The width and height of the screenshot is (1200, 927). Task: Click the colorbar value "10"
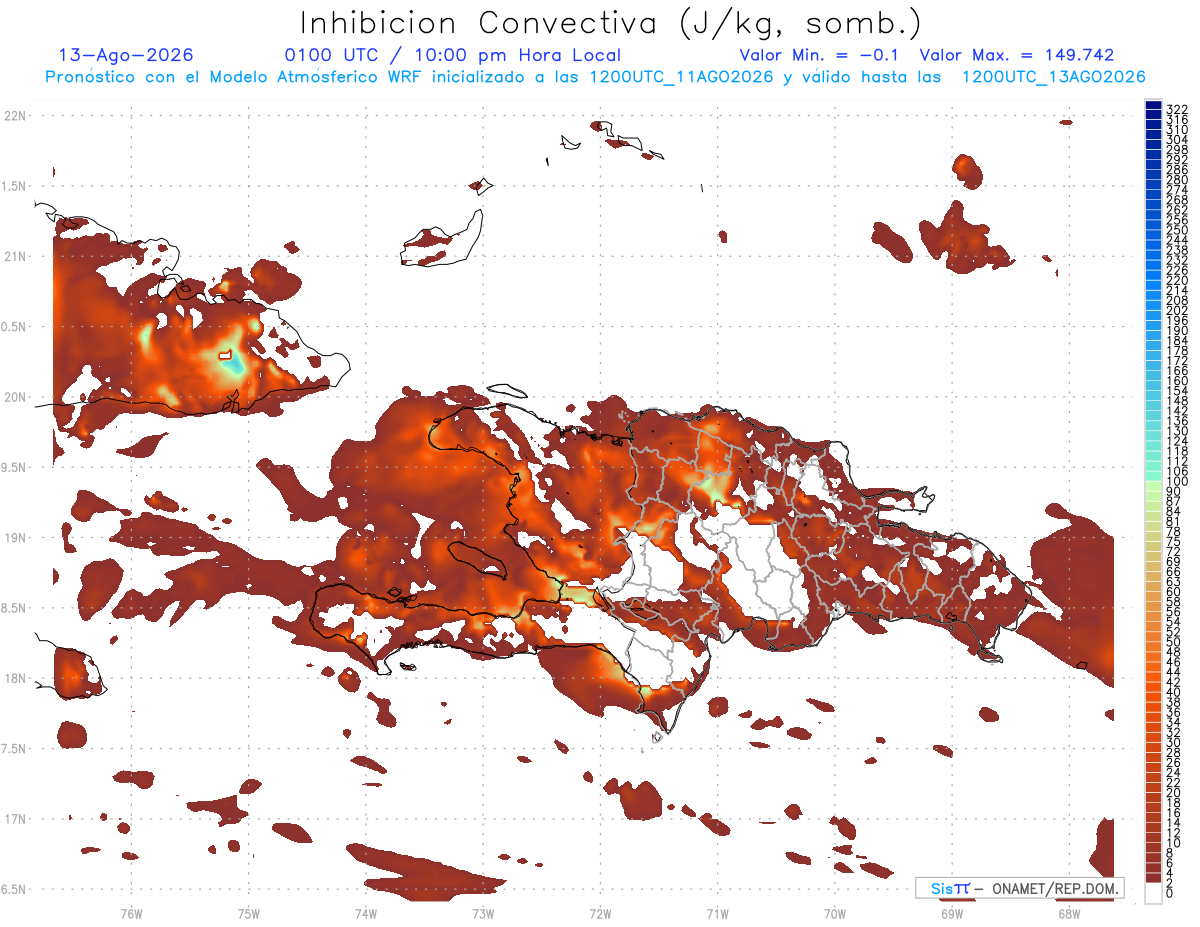tap(1173, 843)
